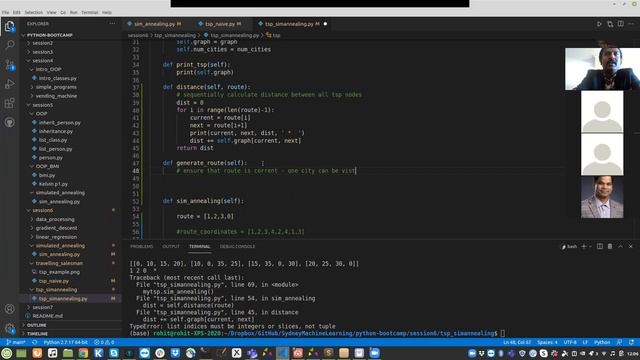The height and width of the screenshot is (360, 640).
Task: Collapse the session5 folder
Action: click(42, 105)
